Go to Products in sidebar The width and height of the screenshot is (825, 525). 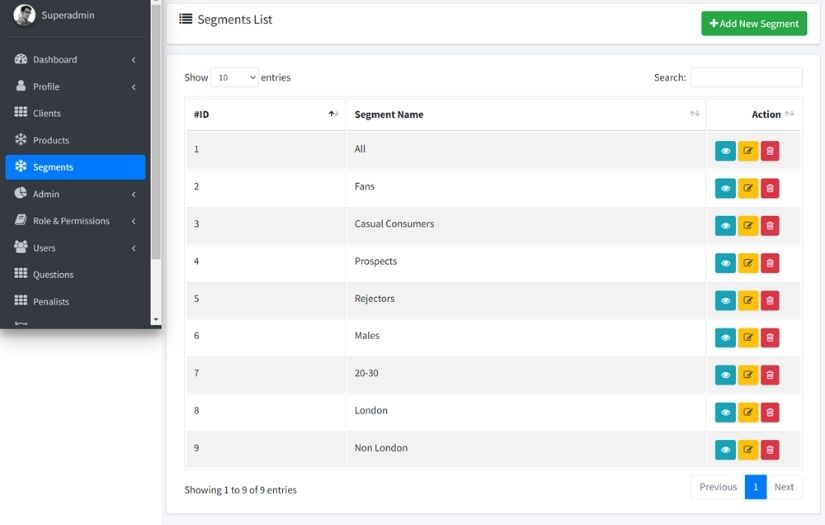click(x=51, y=141)
